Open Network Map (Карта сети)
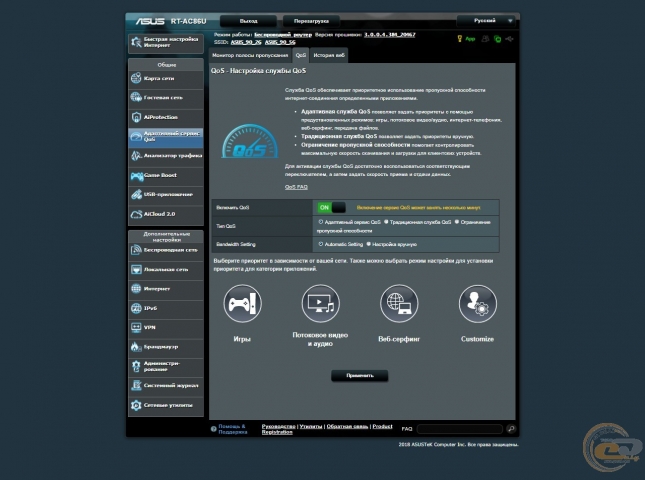 166,78
